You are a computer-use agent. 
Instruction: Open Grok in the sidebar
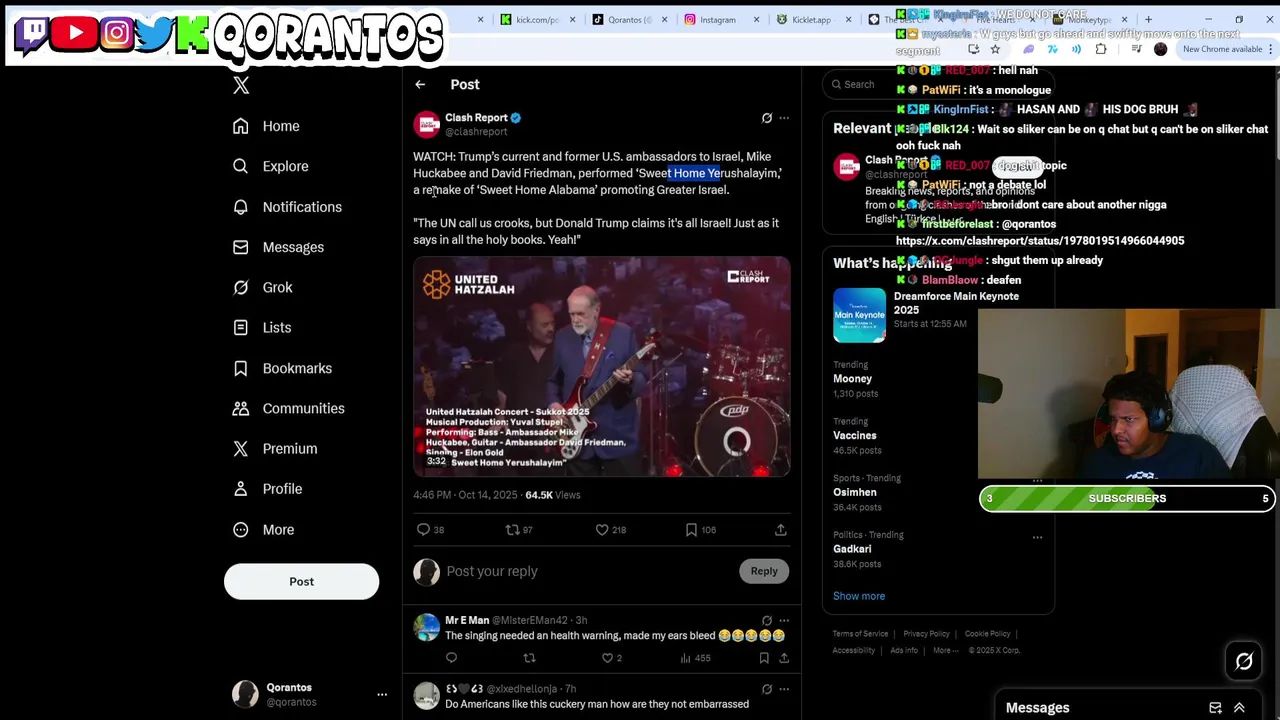point(263,287)
